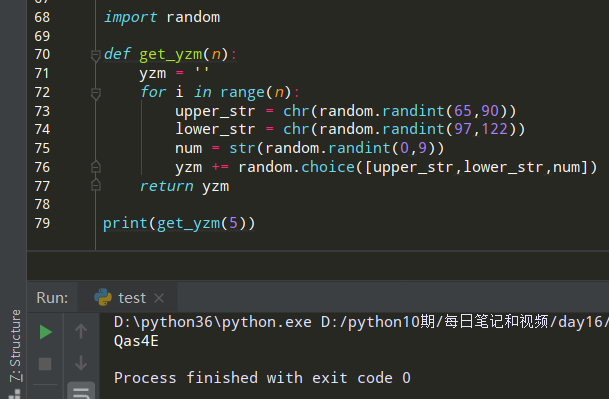Click the gray Stop process square
This screenshot has height=399, width=609.
click(x=45, y=364)
